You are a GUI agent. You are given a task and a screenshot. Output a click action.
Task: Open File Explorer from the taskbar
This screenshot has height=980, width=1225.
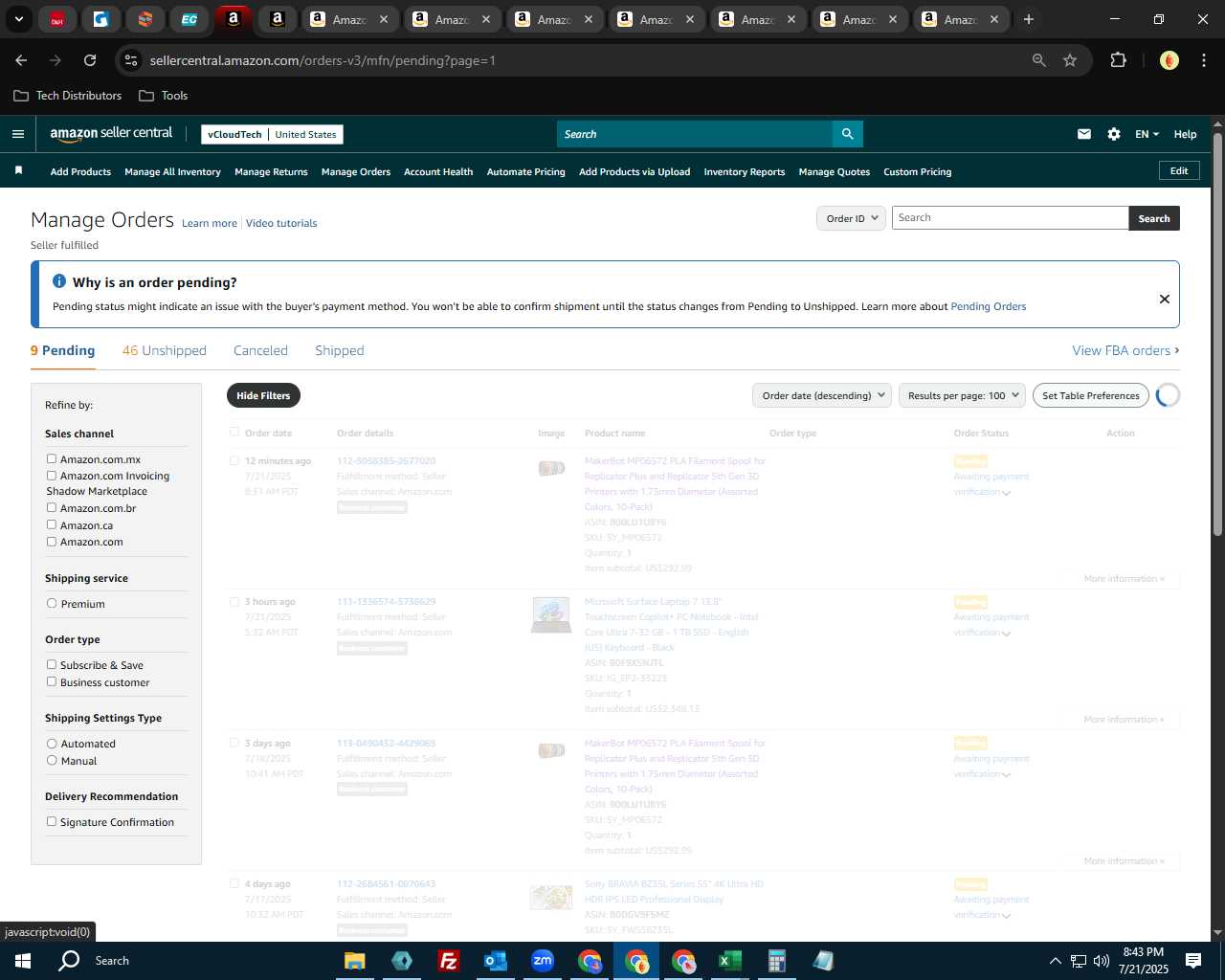(x=354, y=961)
